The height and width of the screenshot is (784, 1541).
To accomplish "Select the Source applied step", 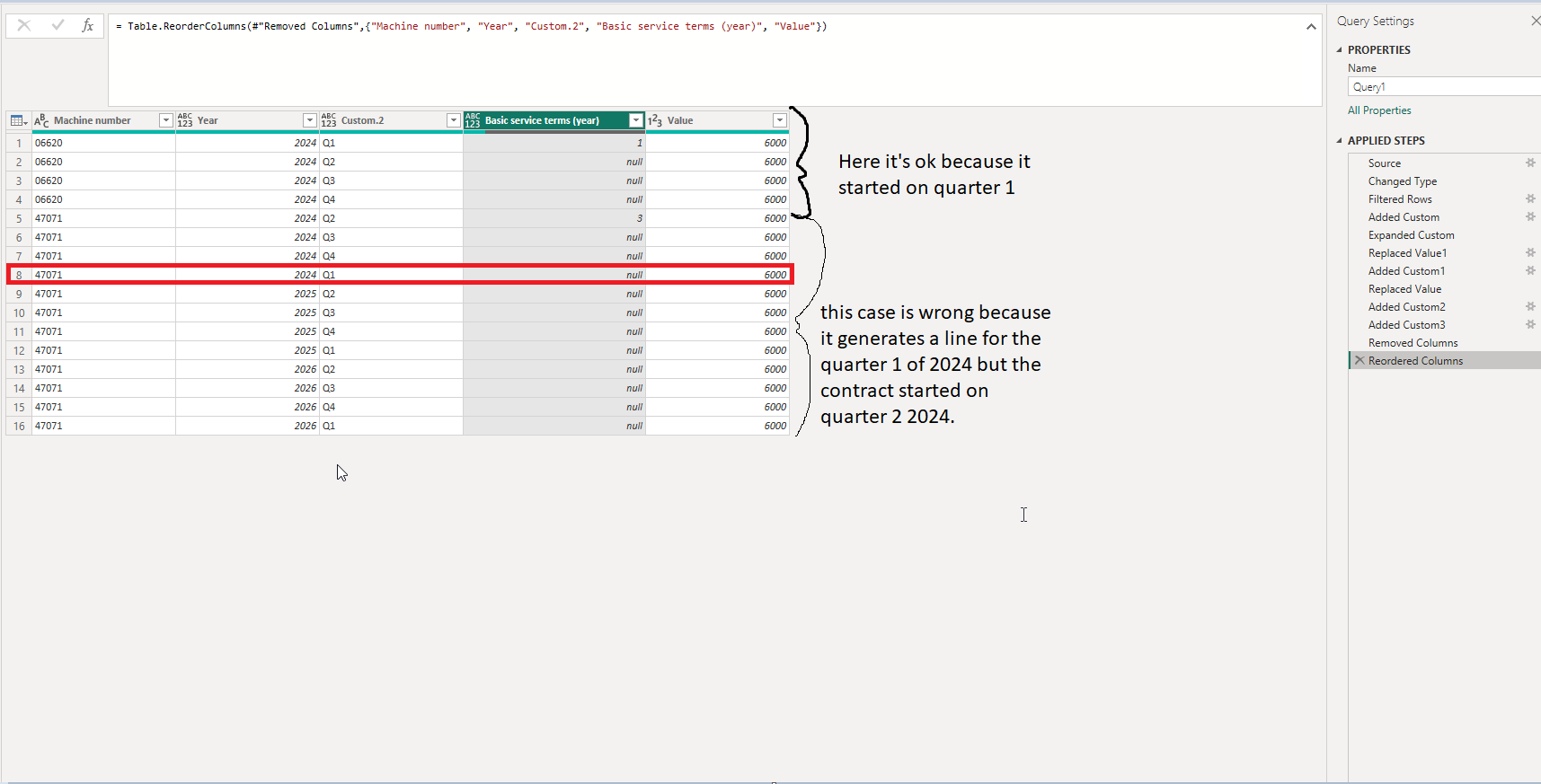I will pyautogui.click(x=1385, y=163).
